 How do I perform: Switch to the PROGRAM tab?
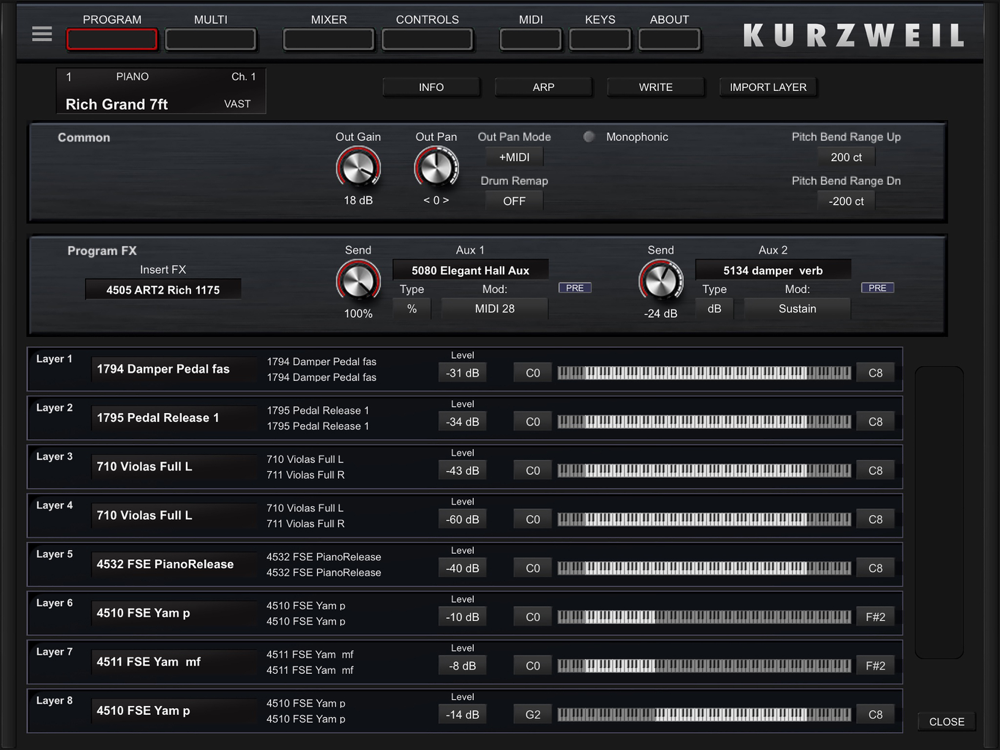point(112,40)
